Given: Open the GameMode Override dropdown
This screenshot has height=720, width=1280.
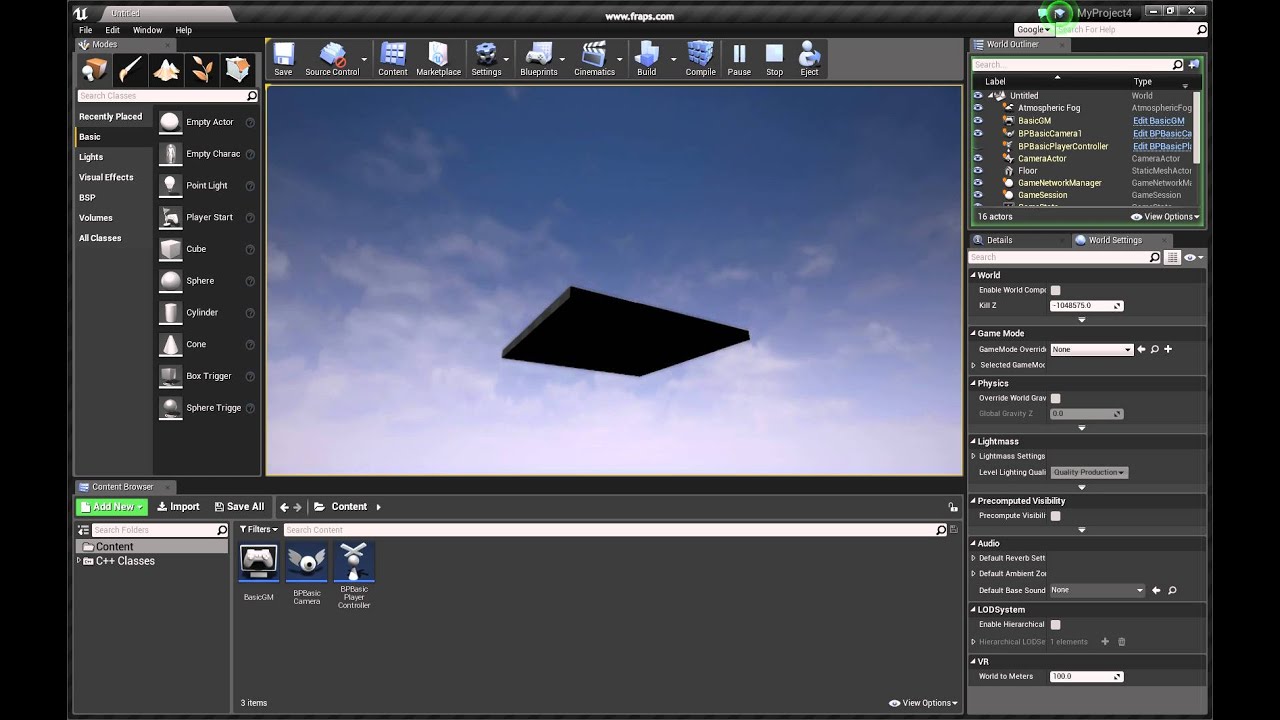Looking at the screenshot, I should 1091,349.
